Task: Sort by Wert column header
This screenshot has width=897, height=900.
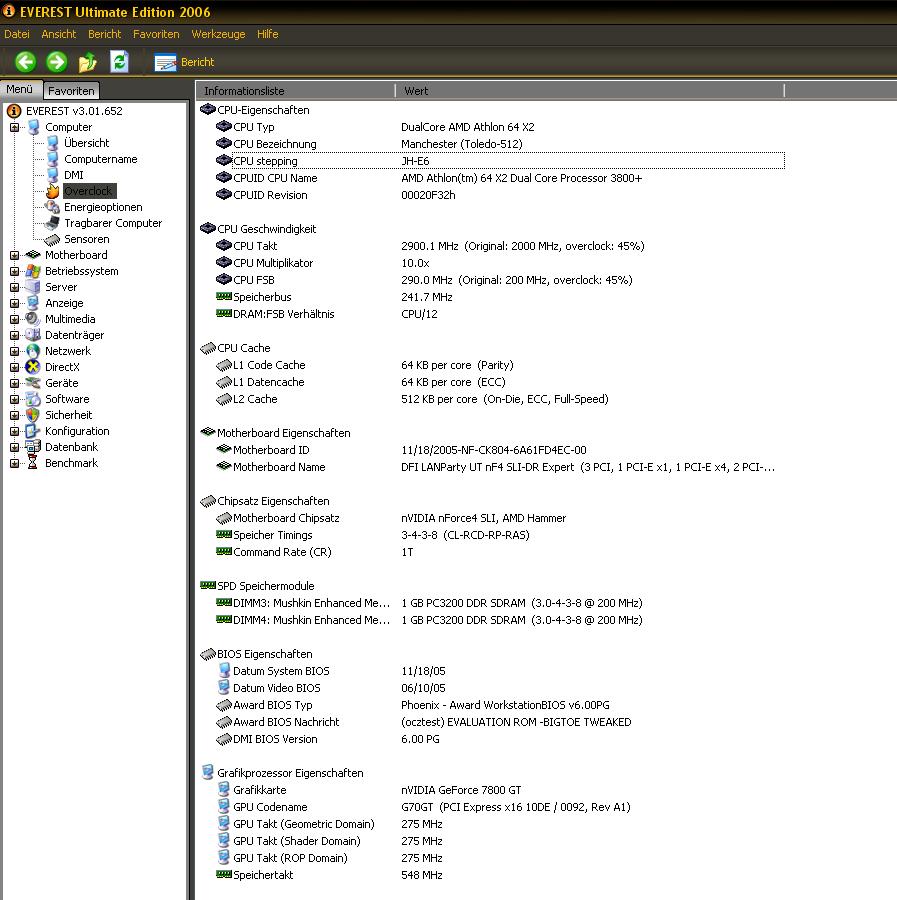Action: click(589, 91)
